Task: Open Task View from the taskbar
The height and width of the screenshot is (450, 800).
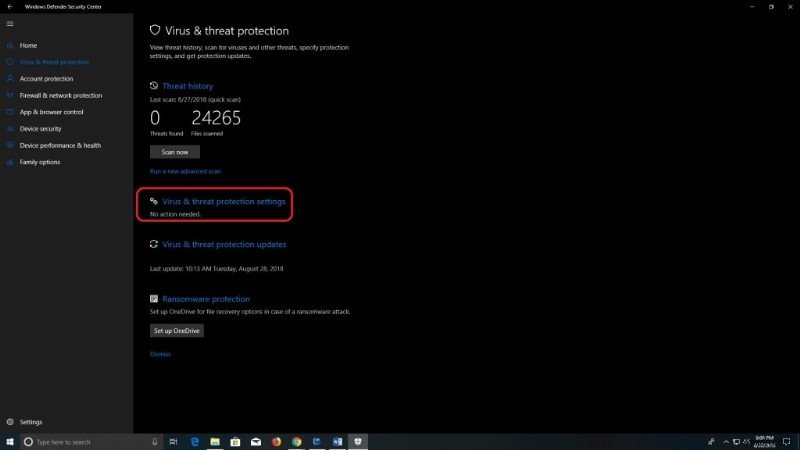Action: tap(173, 442)
